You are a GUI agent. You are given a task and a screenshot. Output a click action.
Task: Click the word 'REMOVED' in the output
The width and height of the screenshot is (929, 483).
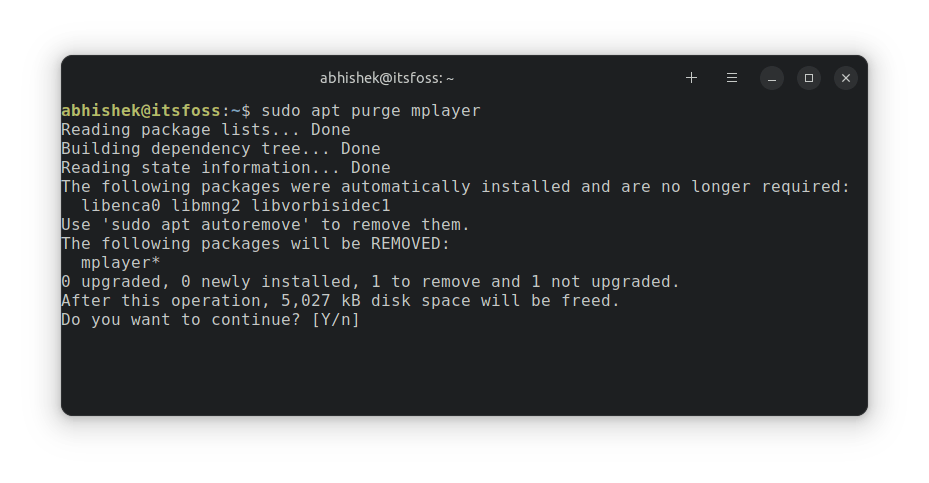(x=415, y=244)
